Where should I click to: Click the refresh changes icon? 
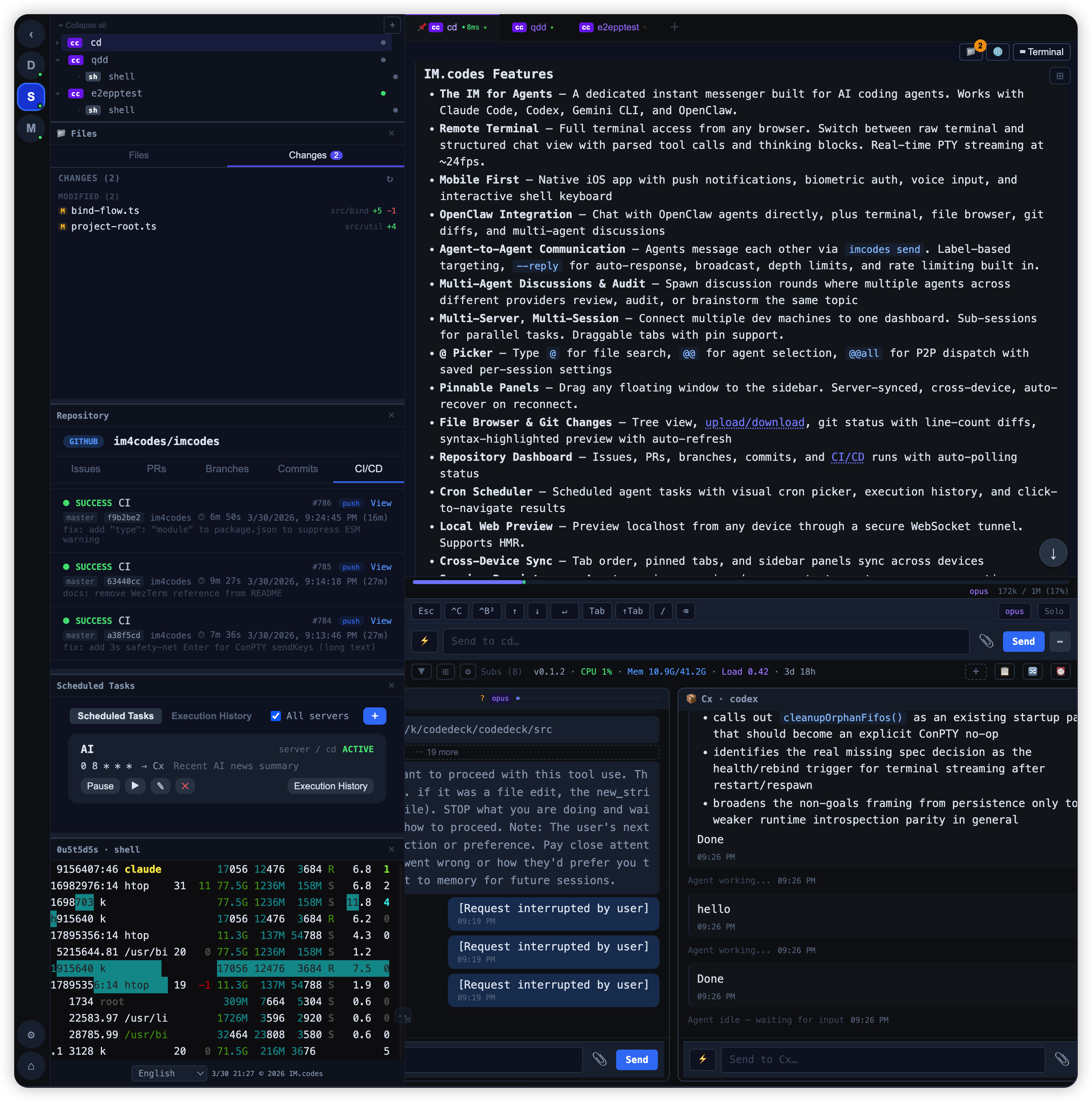[x=390, y=178]
